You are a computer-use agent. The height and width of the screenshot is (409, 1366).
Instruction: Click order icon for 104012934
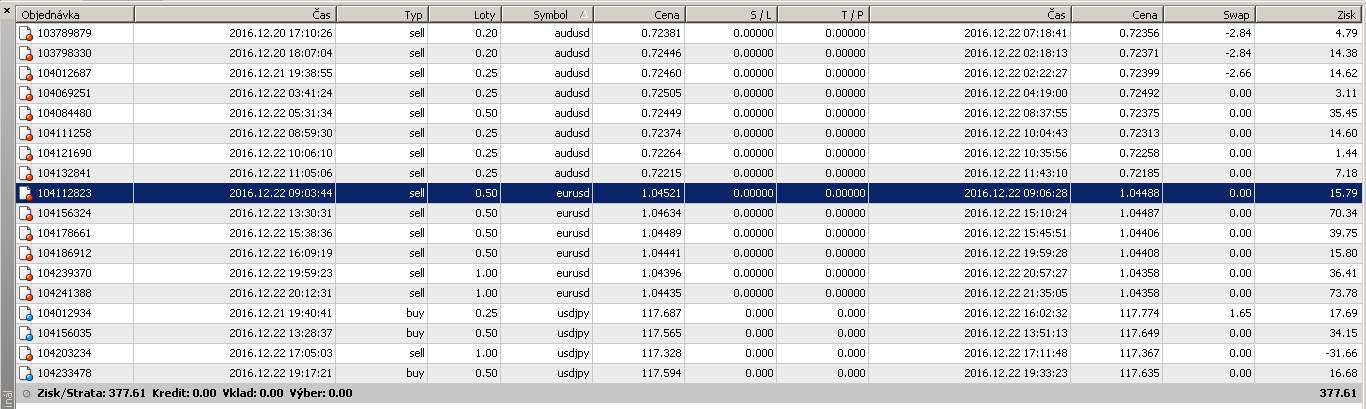26,313
